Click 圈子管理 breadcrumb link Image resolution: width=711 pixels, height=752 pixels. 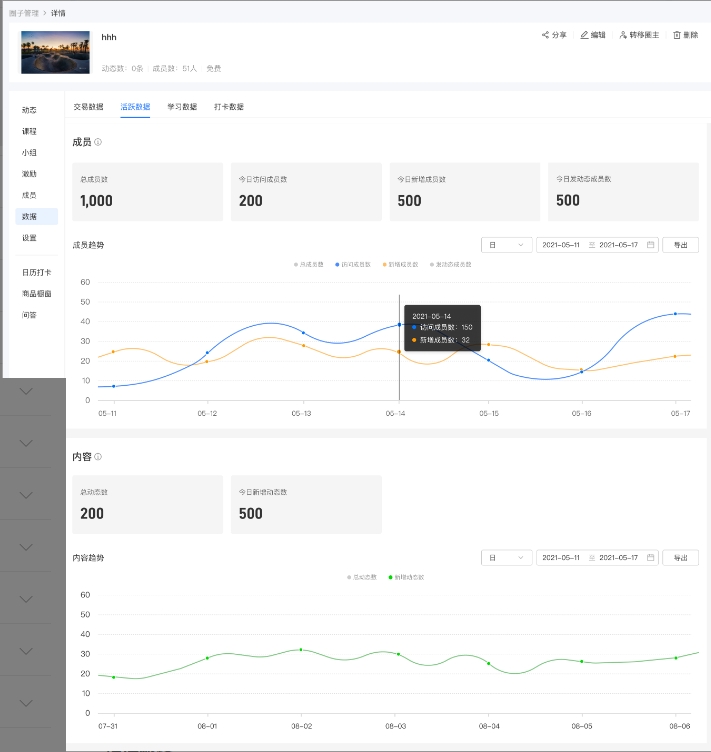click(x=26, y=13)
